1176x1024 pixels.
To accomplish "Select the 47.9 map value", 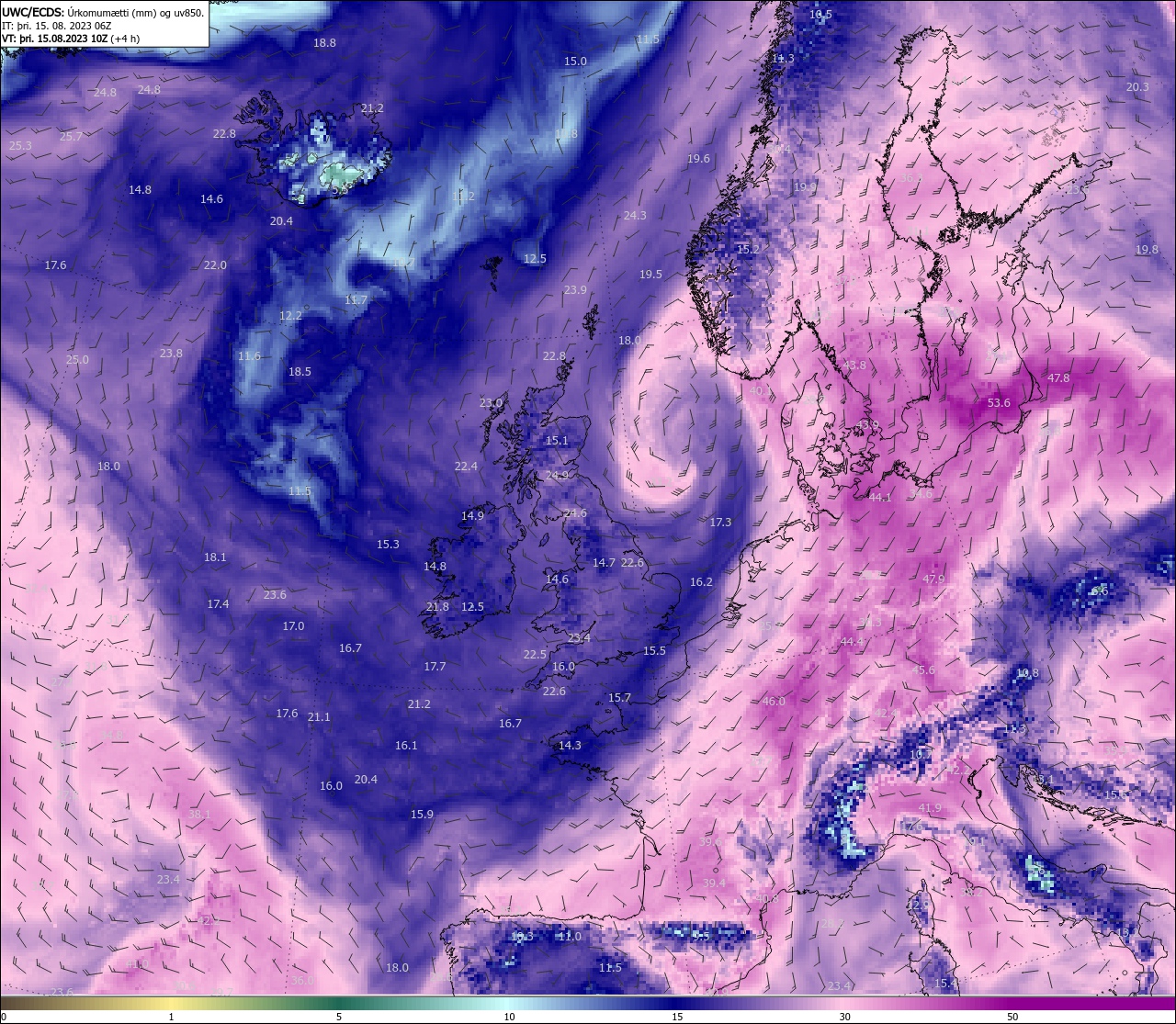I will coord(933,580).
